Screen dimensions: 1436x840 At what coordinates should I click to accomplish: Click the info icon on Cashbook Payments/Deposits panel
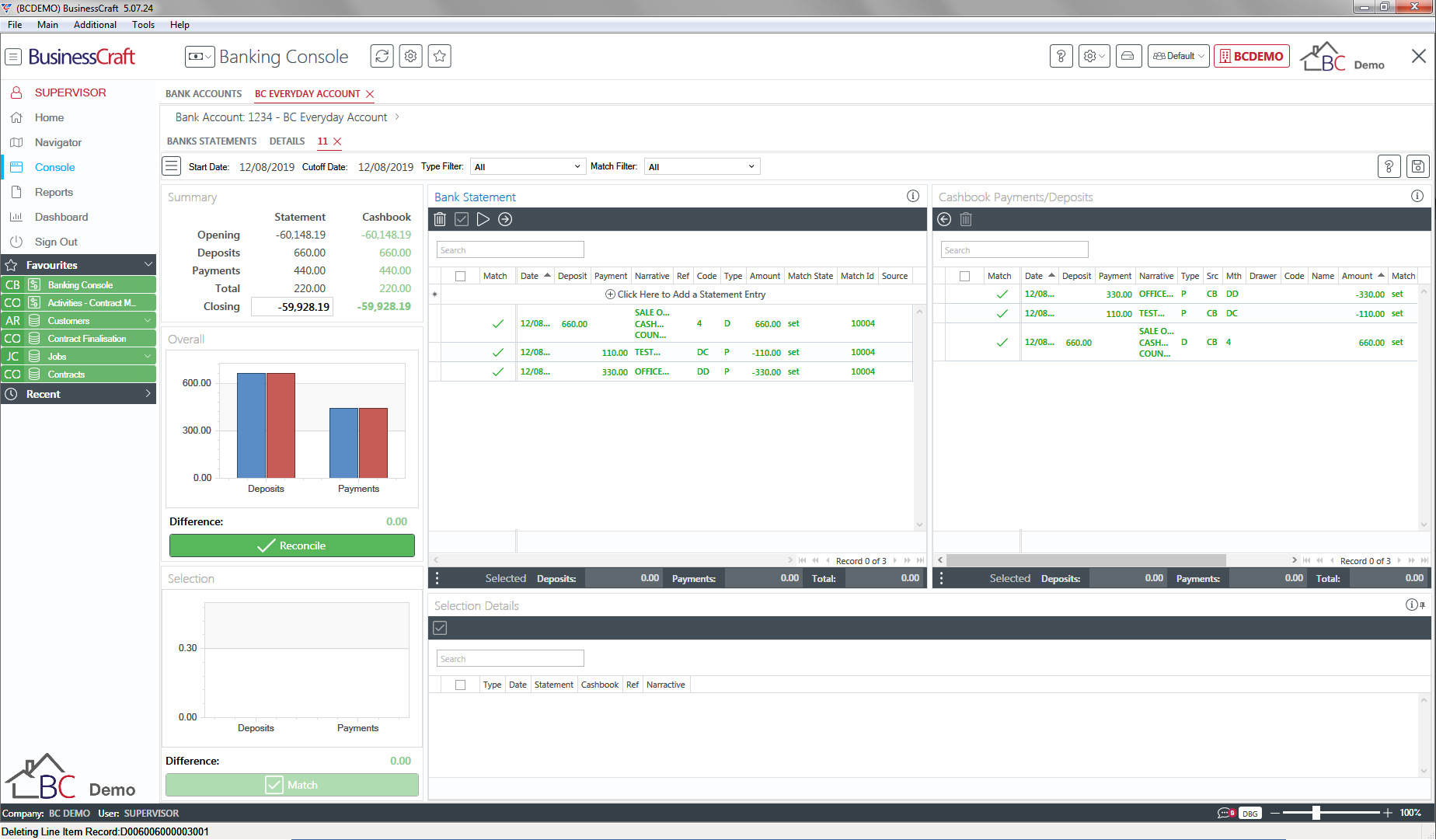click(1417, 196)
